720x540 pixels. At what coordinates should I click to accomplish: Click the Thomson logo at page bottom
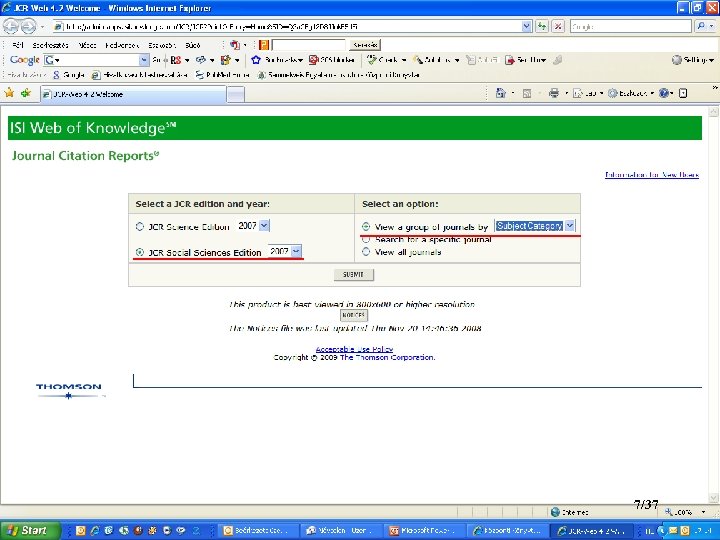click(x=70, y=391)
